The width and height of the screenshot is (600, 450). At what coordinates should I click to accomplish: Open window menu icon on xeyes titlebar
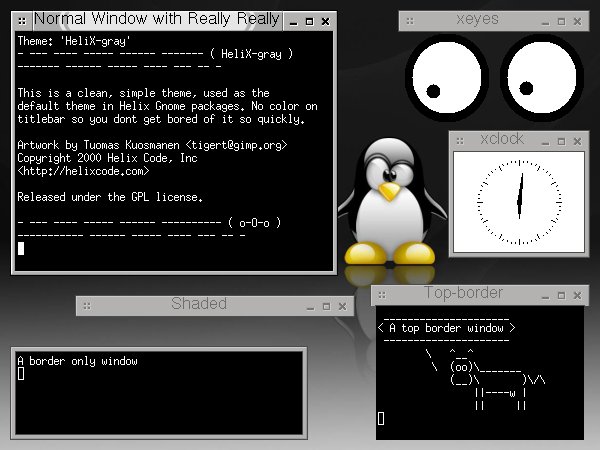[410, 21]
